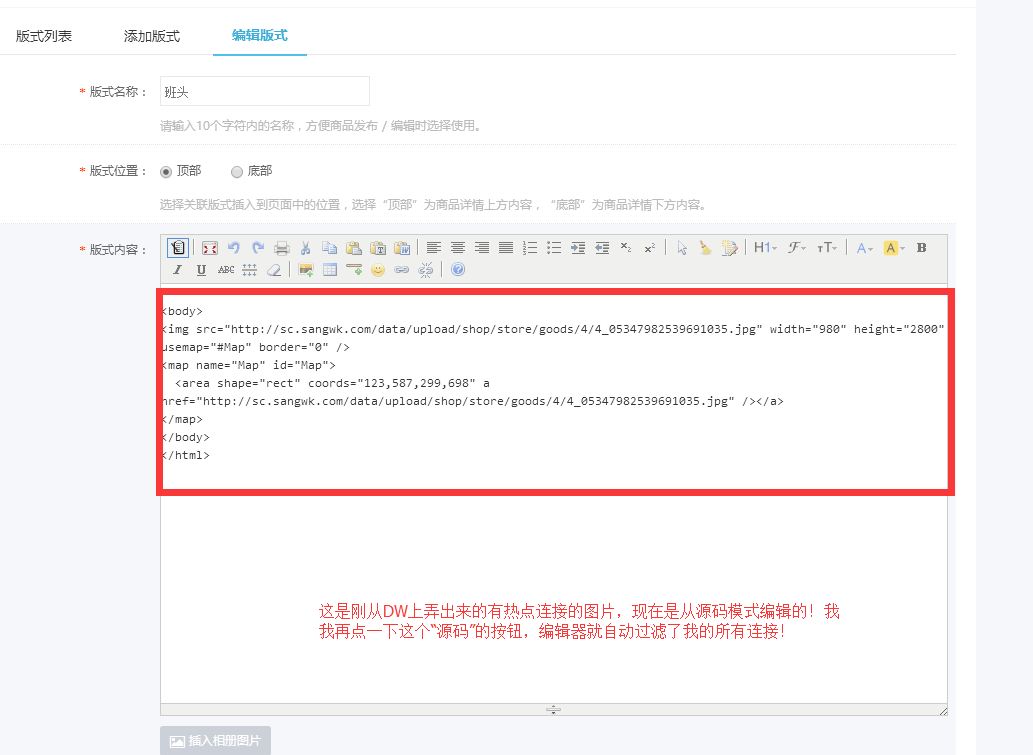The width and height of the screenshot is (1033, 755).
Task: Insert a horizontal rule
Action: click(354, 269)
